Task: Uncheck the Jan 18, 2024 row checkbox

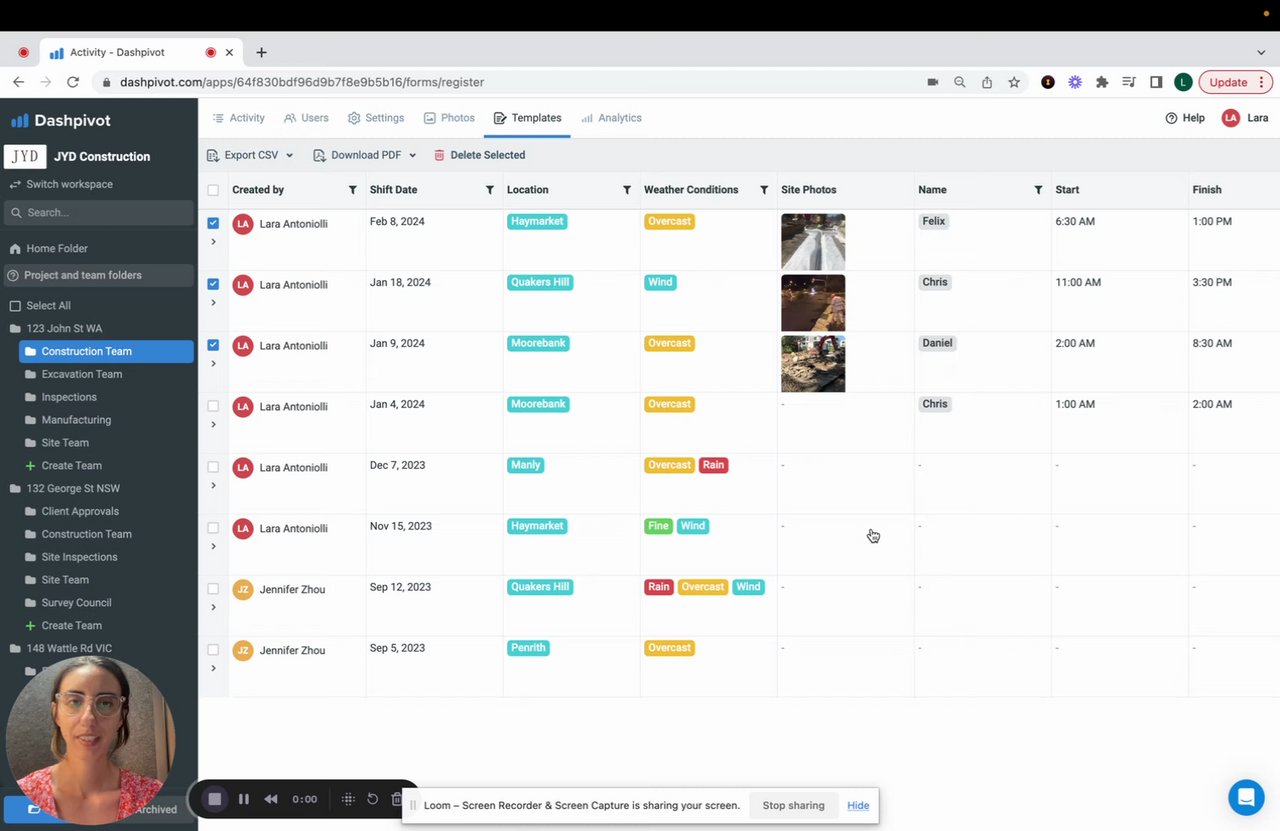Action: [x=213, y=284]
